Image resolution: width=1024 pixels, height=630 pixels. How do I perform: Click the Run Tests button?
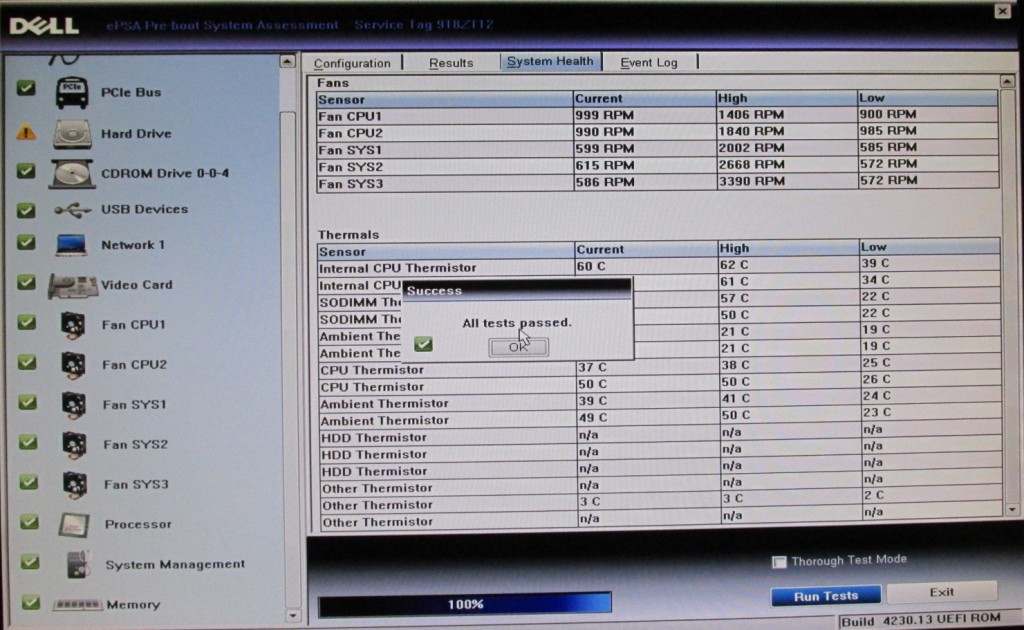click(x=826, y=596)
